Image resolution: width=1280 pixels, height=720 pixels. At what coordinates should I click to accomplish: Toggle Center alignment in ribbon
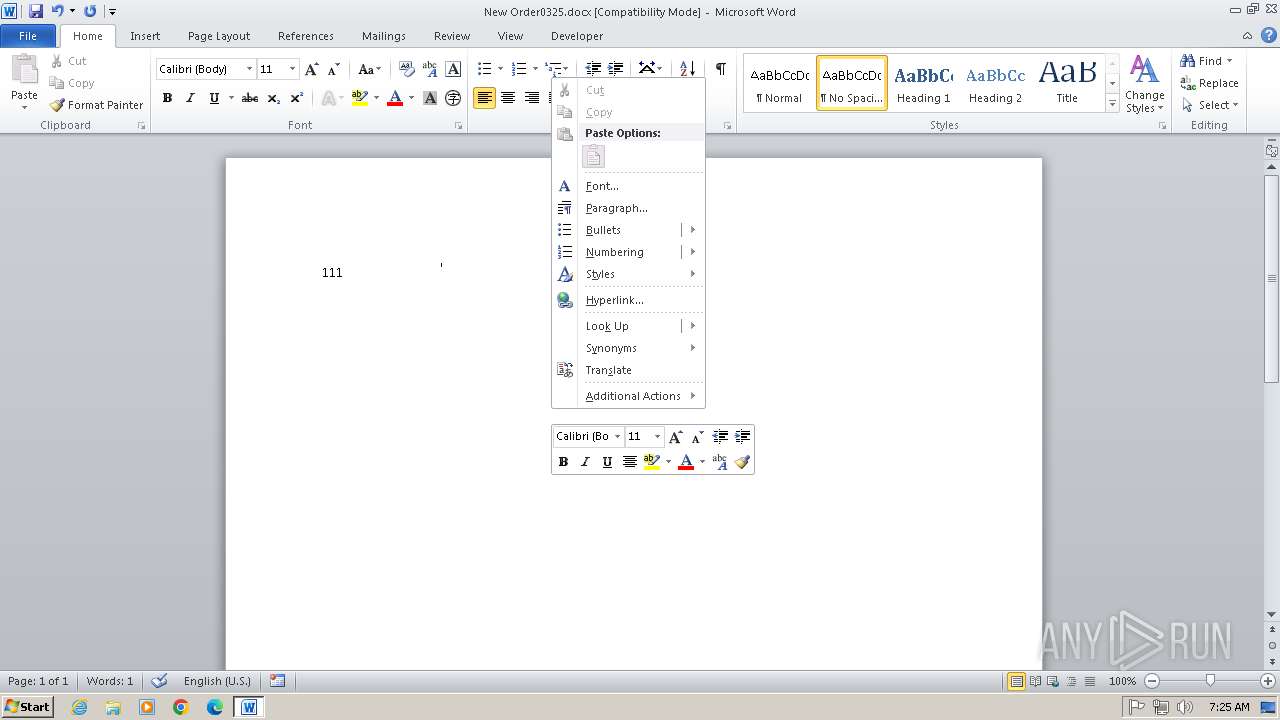pos(508,98)
